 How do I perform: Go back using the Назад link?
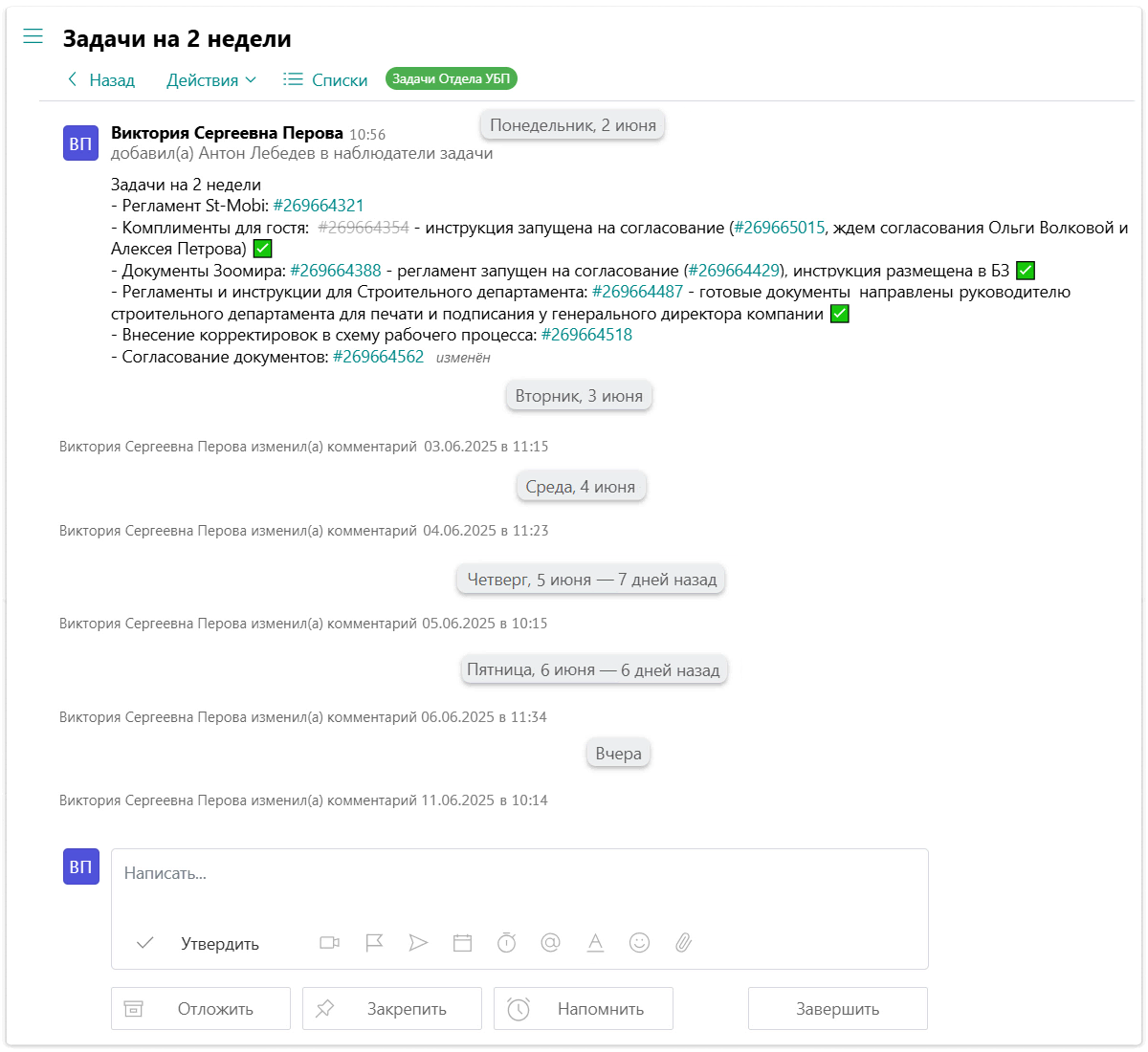coord(100,80)
